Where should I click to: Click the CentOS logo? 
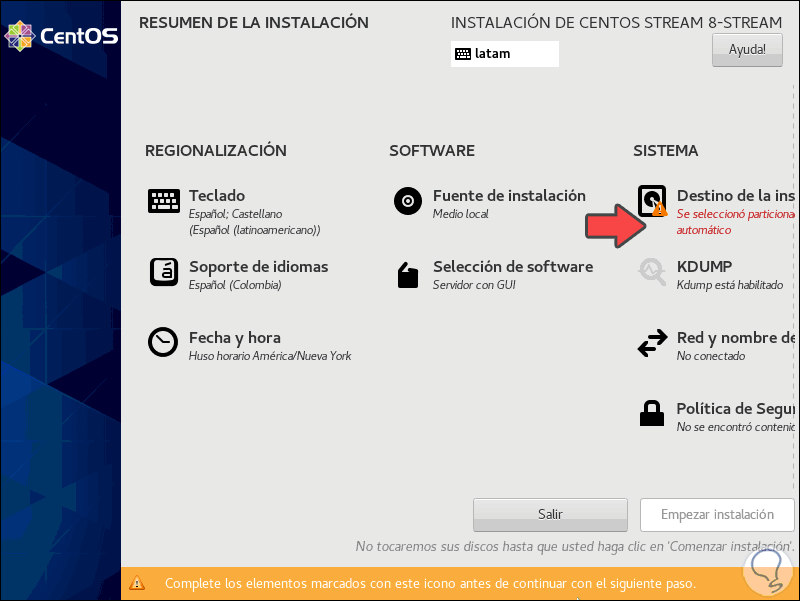pyautogui.click(x=61, y=36)
